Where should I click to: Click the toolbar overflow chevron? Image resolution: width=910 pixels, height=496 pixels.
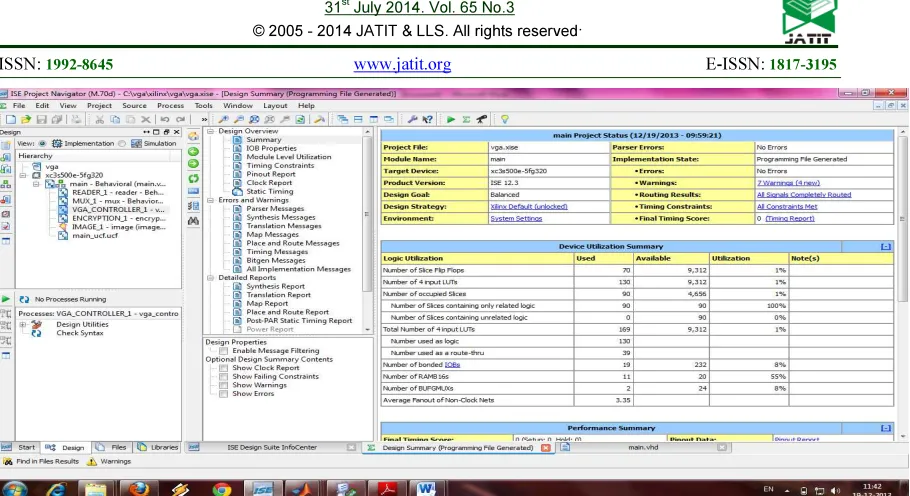(x=204, y=120)
